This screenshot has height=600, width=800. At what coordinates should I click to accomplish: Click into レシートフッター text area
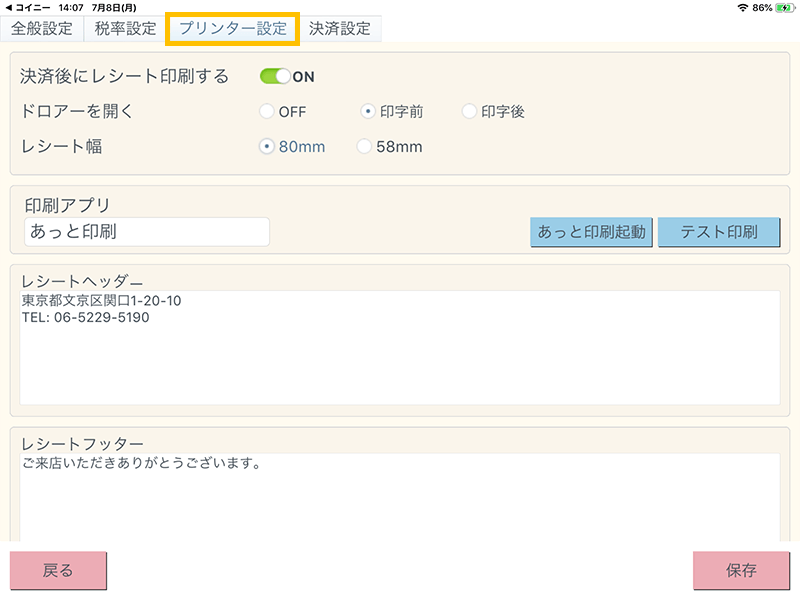pos(400,497)
